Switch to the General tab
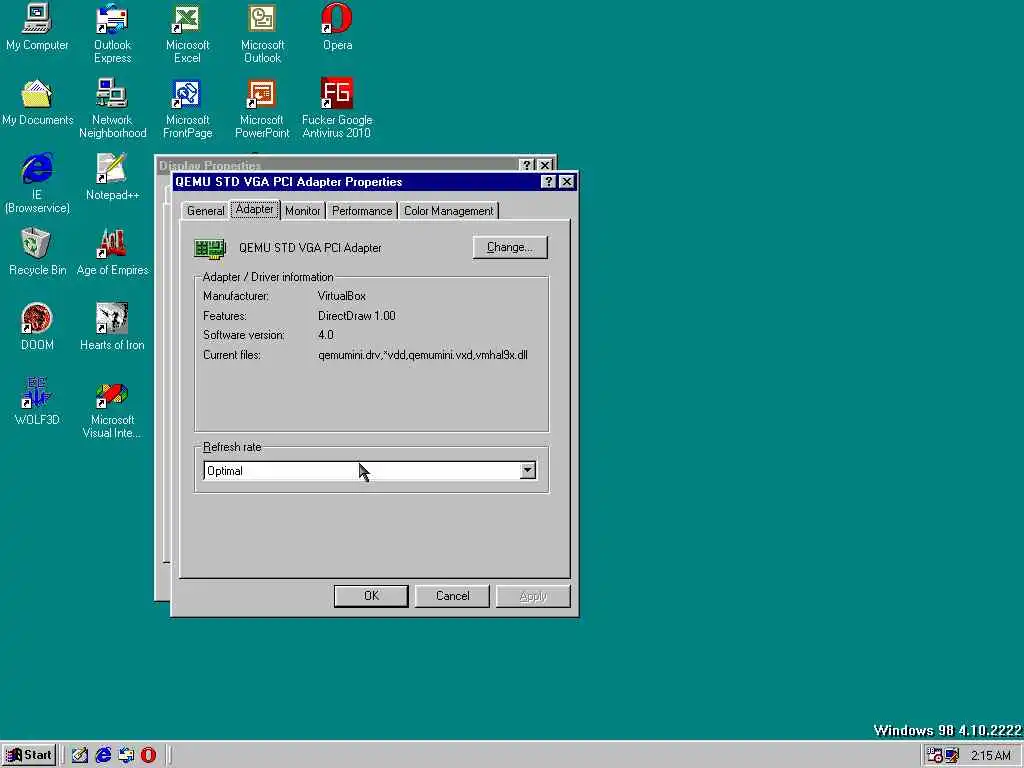The height and width of the screenshot is (768, 1024). (x=205, y=211)
